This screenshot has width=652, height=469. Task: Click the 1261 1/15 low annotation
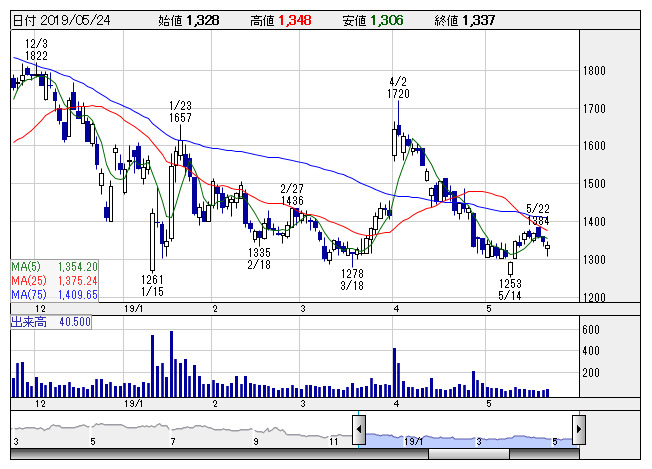click(x=152, y=286)
